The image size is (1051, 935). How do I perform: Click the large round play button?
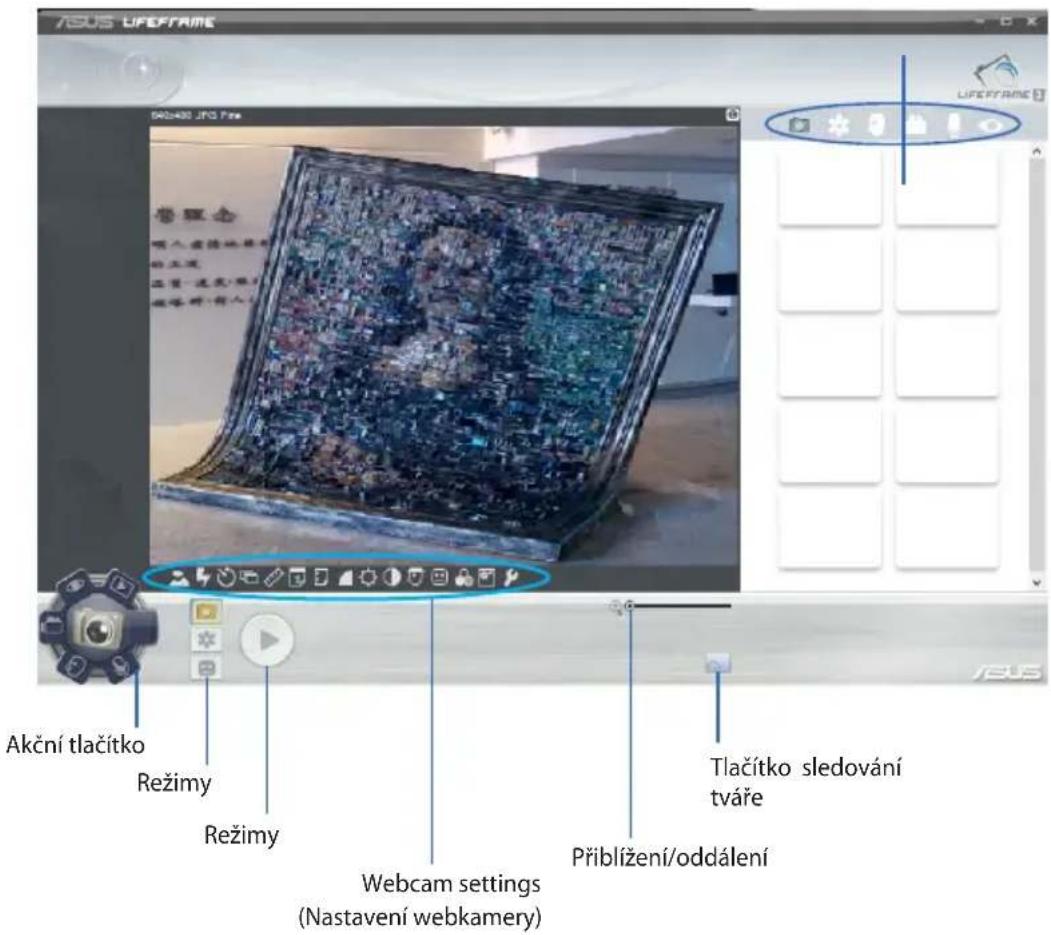point(267,639)
